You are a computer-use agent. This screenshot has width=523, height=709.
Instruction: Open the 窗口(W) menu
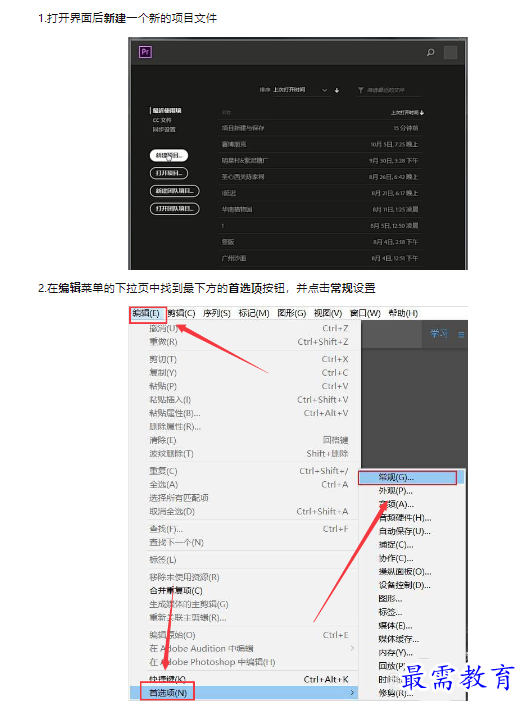(x=365, y=313)
